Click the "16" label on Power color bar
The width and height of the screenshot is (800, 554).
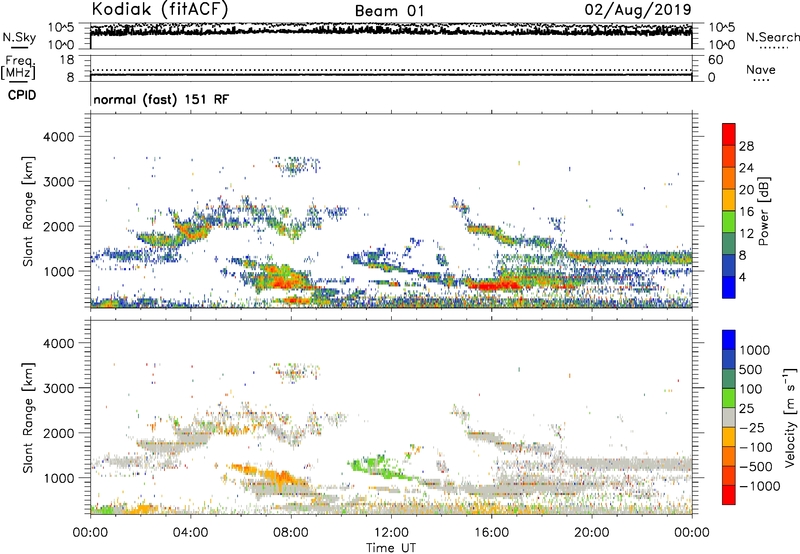point(746,212)
